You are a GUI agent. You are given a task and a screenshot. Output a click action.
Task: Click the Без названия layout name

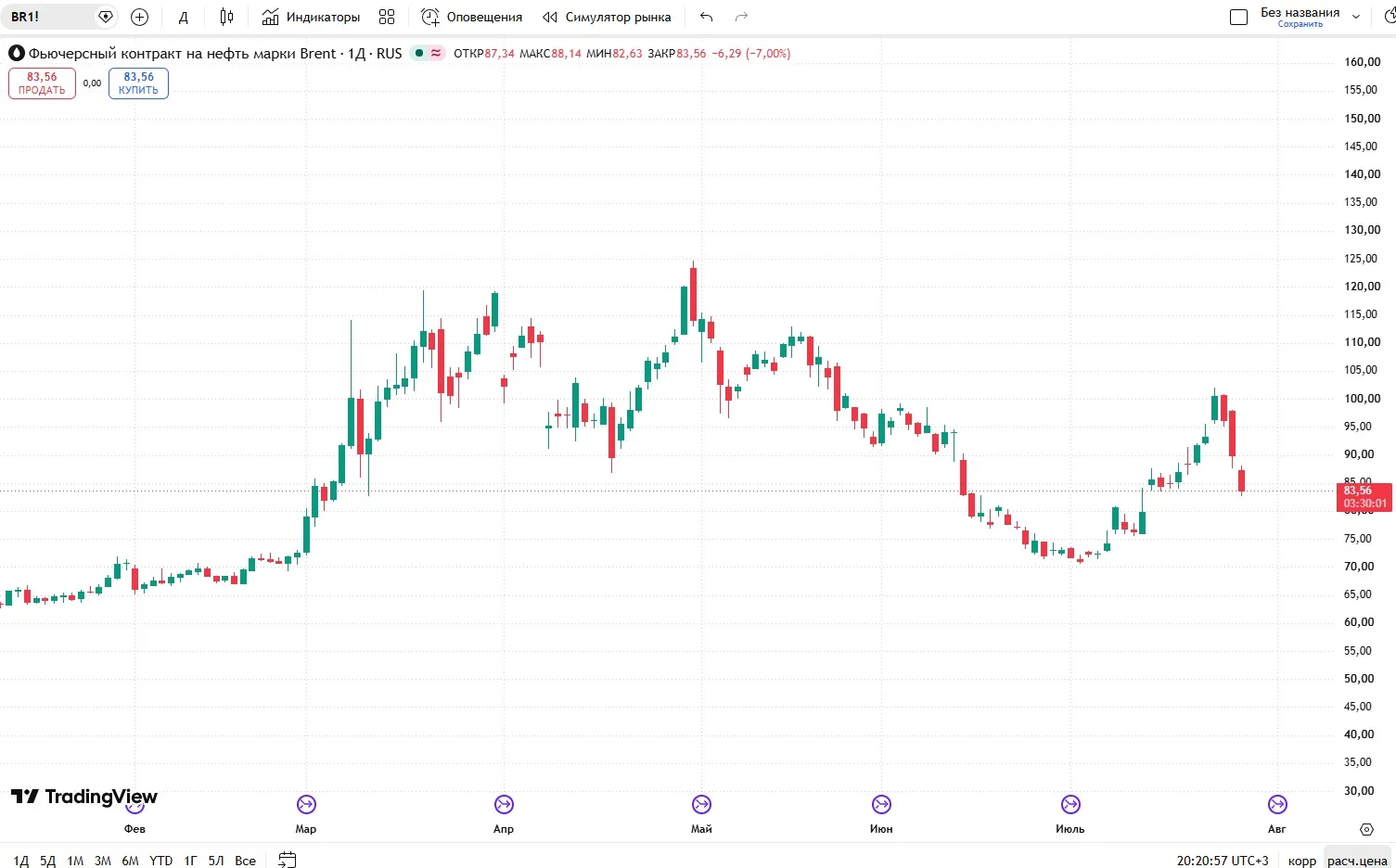coord(1300,13)
